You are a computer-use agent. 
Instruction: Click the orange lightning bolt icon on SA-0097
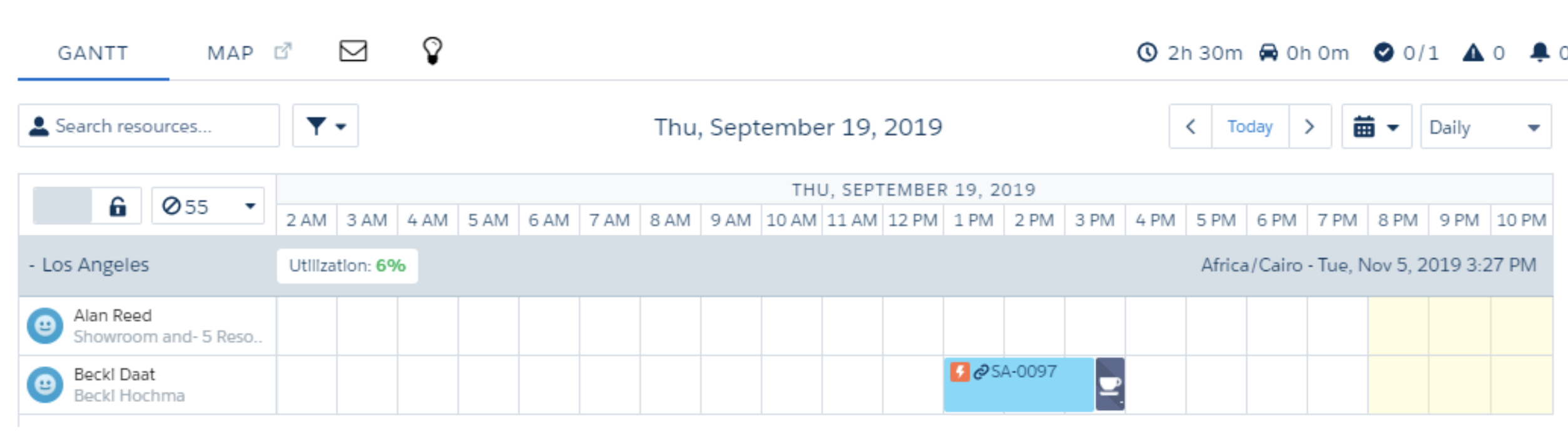(959, 372)
